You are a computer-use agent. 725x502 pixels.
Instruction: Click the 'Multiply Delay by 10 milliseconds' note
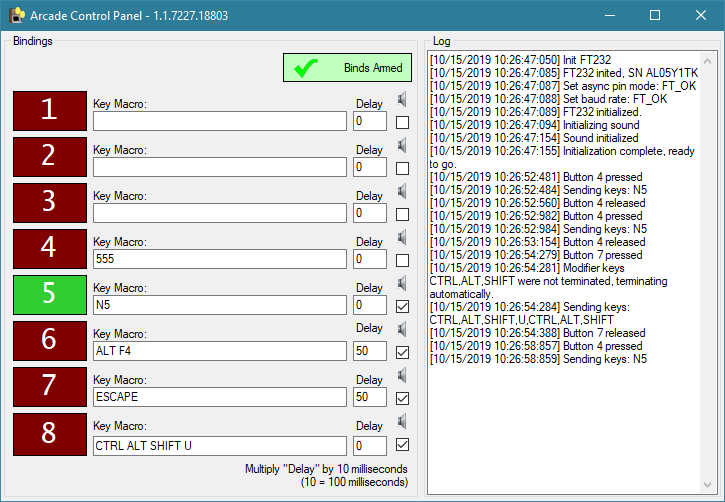(x=326, y=475)
